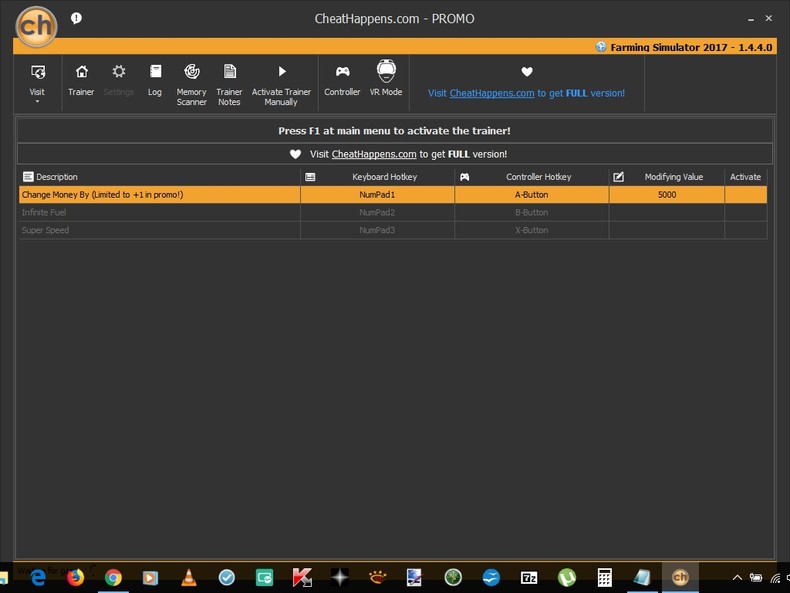Click the X-Button controller cell

[532, 230]
